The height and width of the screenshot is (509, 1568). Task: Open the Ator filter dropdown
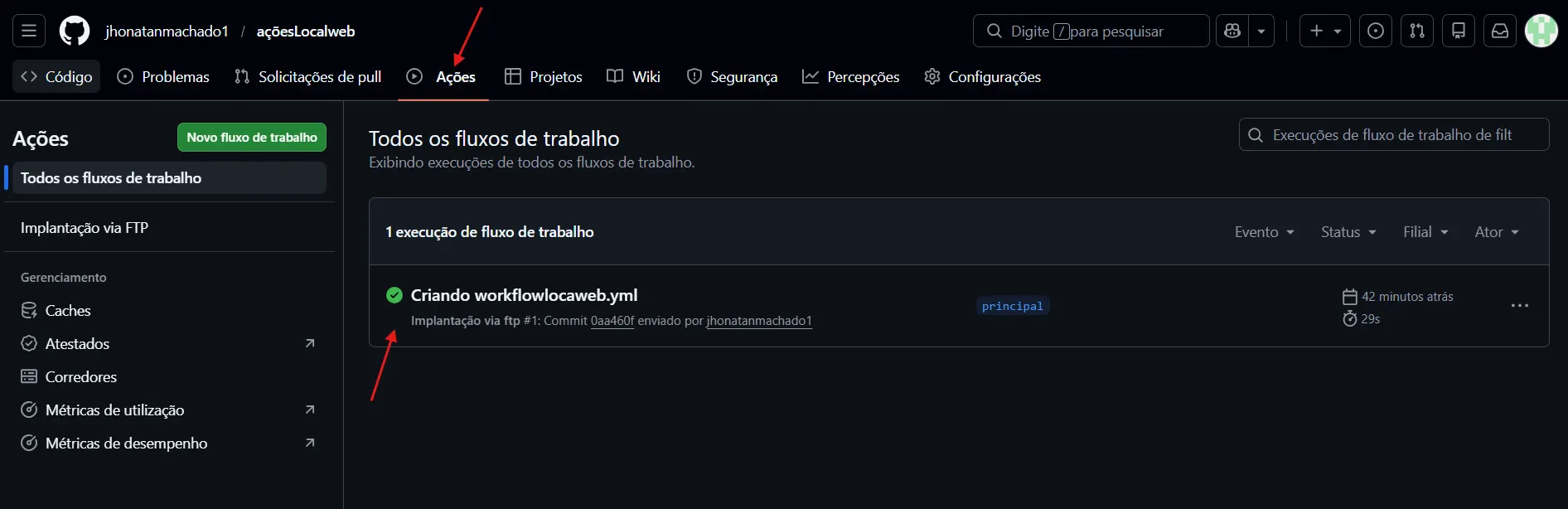[x=1497, y=232]
